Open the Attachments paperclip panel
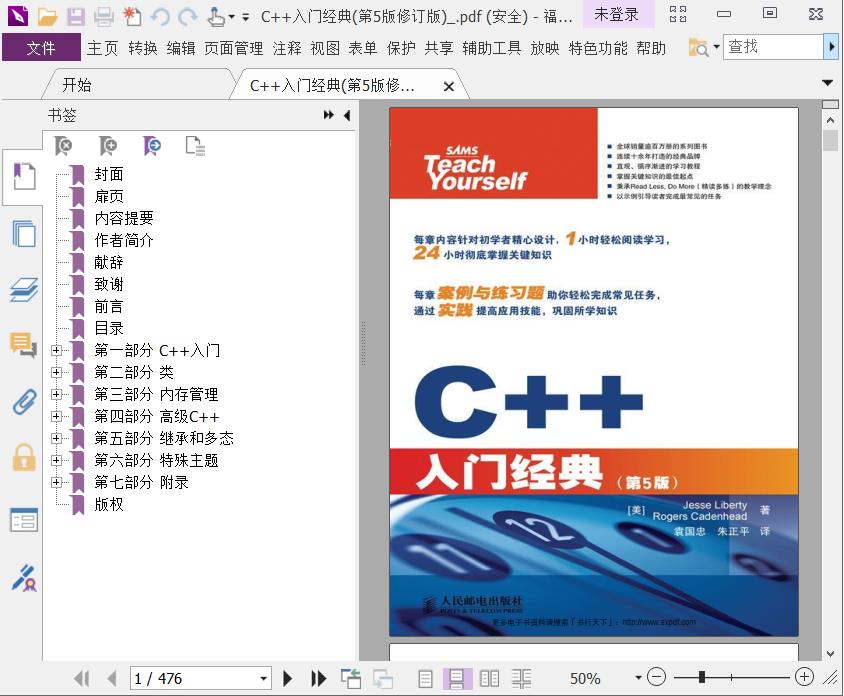This screenshot has width=844, height=696. [25, 401]
